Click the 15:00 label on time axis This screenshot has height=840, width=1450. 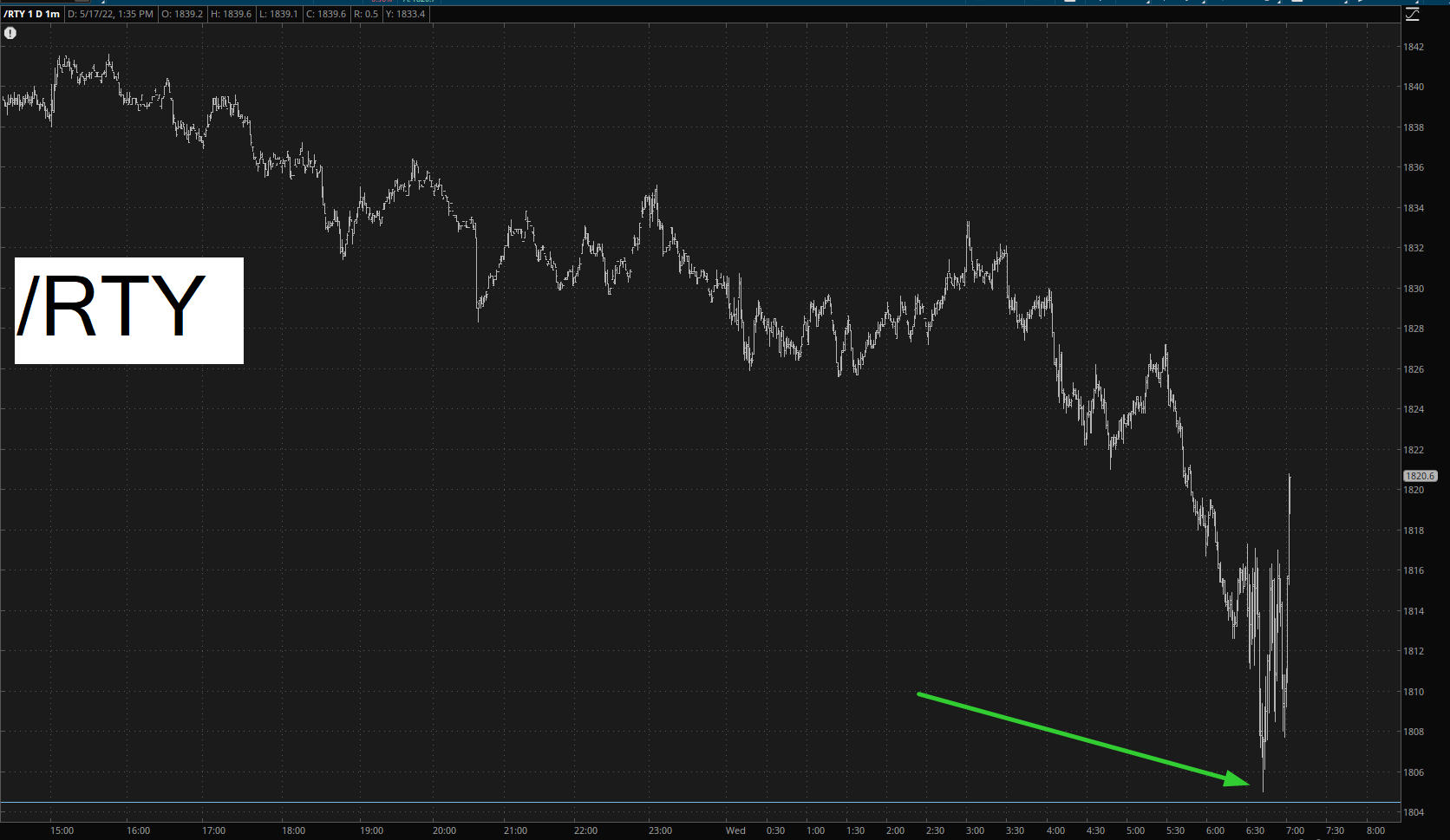[x=62, y=830]
